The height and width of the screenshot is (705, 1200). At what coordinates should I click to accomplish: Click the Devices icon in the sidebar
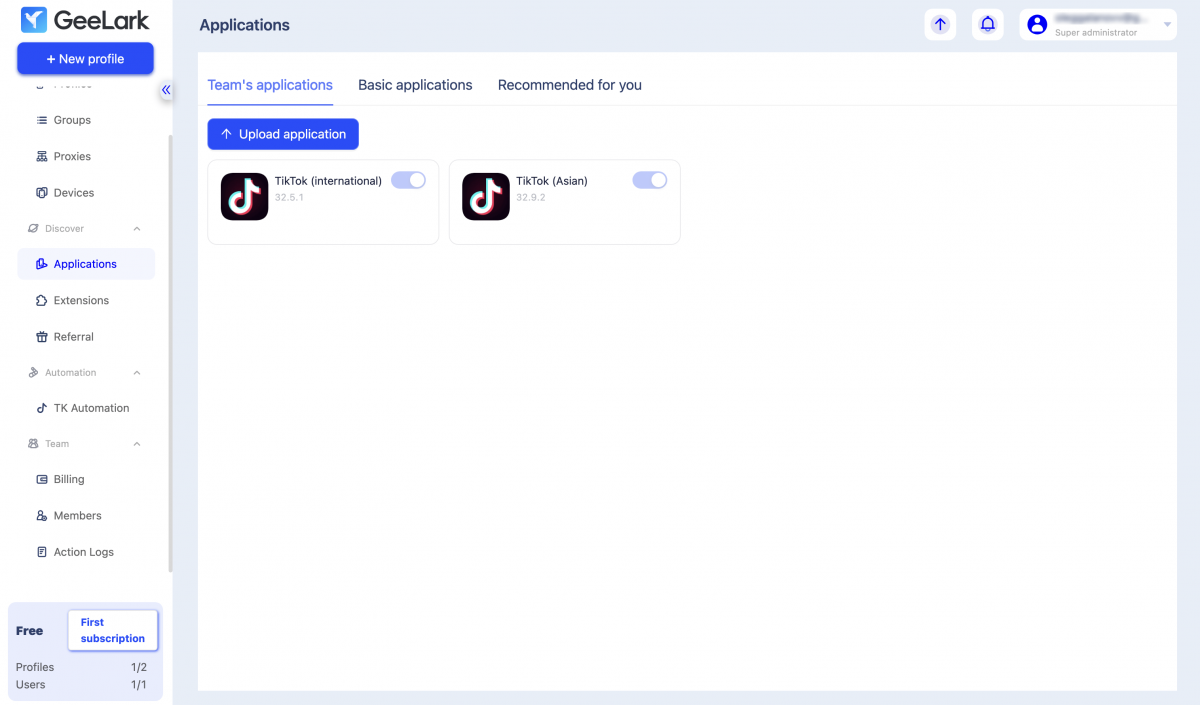(x=42, y=193)
